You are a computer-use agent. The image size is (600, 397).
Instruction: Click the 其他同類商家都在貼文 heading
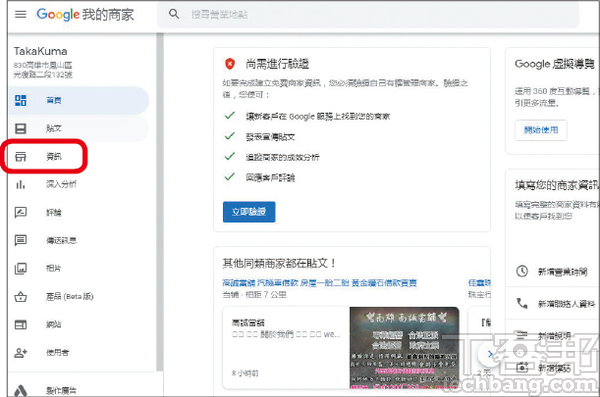point(279,263)
